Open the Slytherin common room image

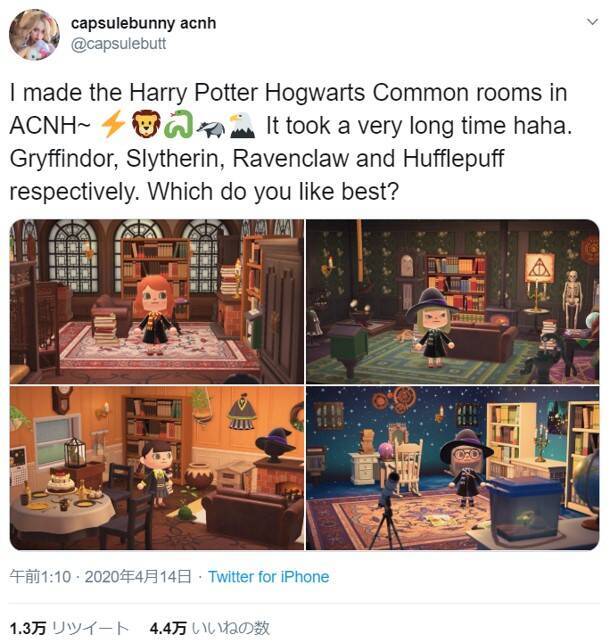coord(453,301)
